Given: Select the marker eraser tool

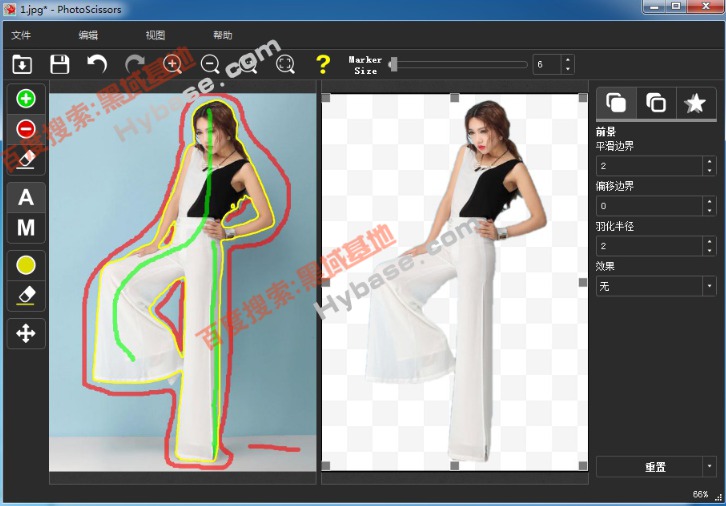Looking at the screenshot, I should click(x=26, y=159).
